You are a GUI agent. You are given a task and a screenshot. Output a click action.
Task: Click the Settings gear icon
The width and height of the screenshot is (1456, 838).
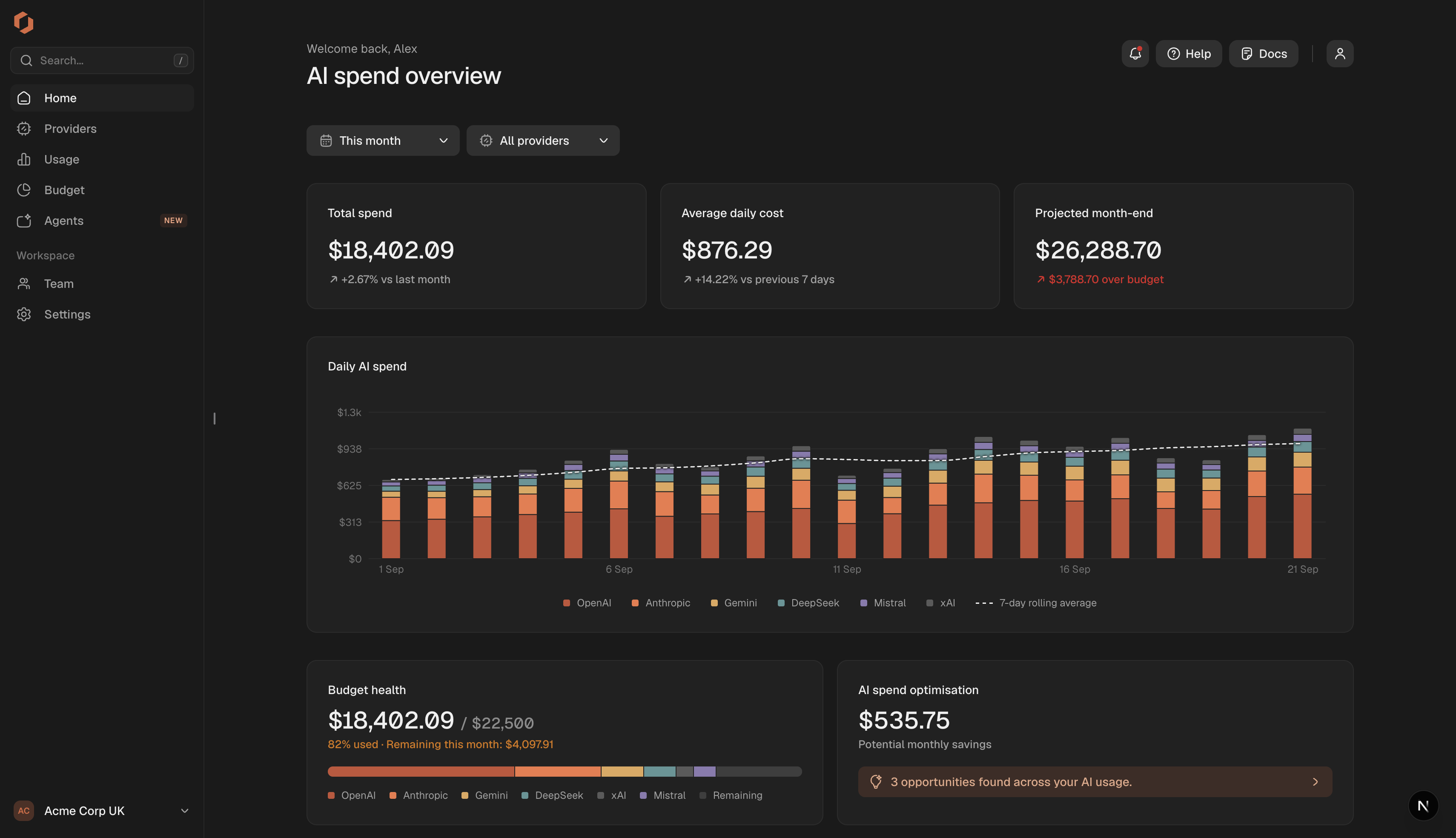coord(23,314)
